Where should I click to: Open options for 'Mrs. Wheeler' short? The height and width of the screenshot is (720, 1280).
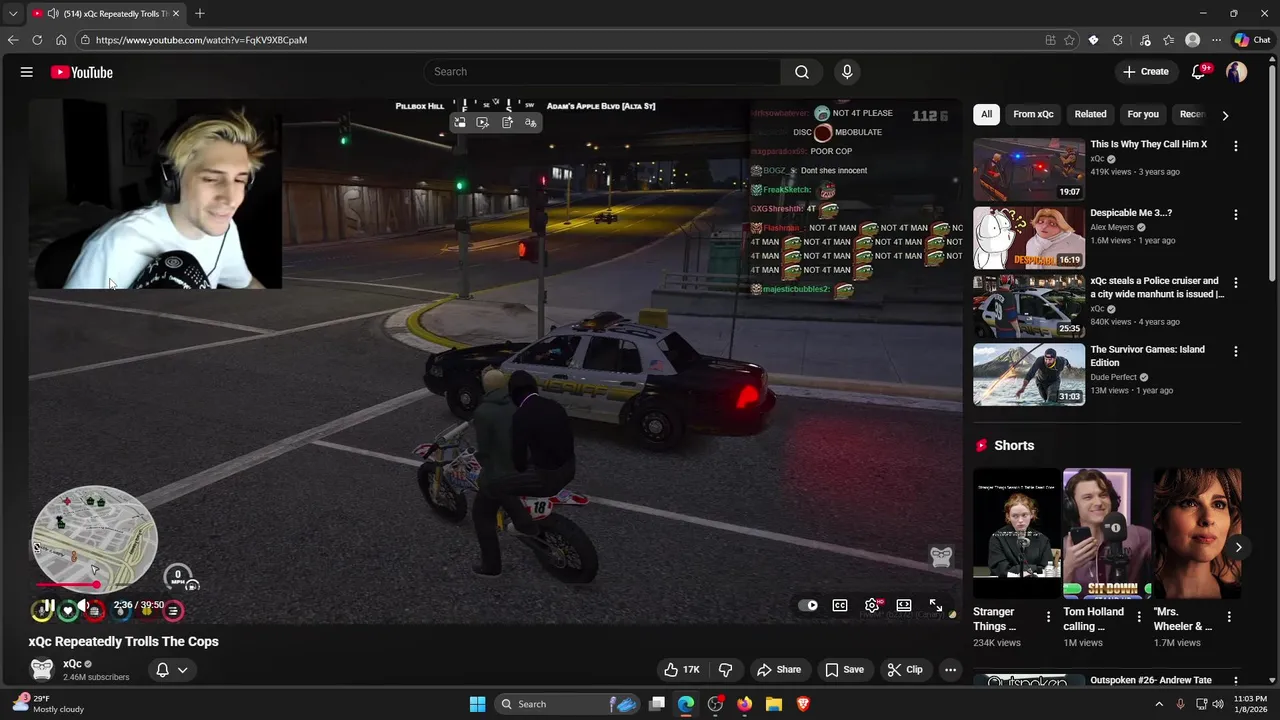pos(1229,617)
